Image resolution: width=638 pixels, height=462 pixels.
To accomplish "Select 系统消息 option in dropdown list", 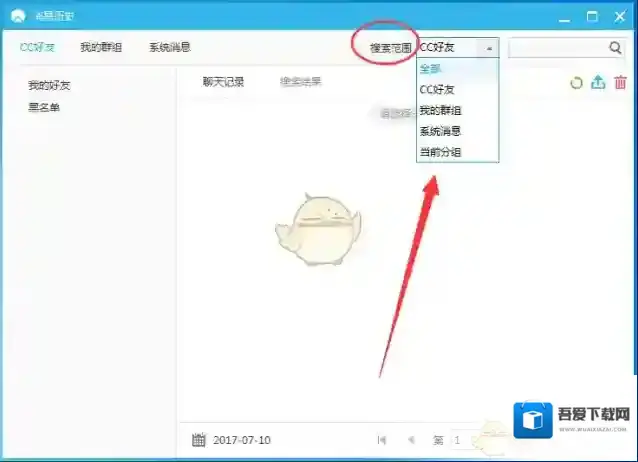I will (457, 131).
